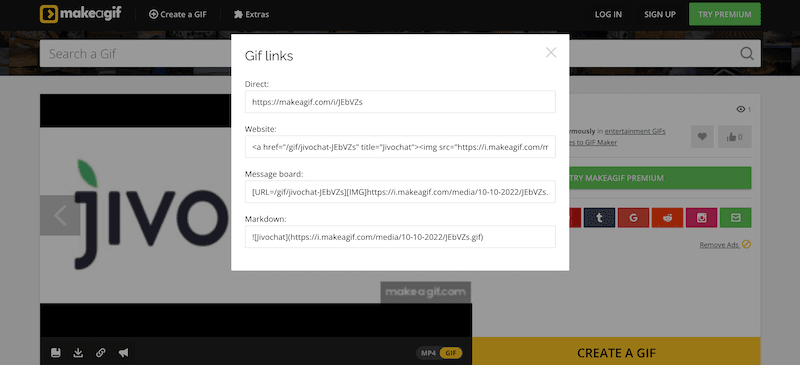Switch format to MP4
Screen dimensions: 800x365
click(x=428, y=353)
